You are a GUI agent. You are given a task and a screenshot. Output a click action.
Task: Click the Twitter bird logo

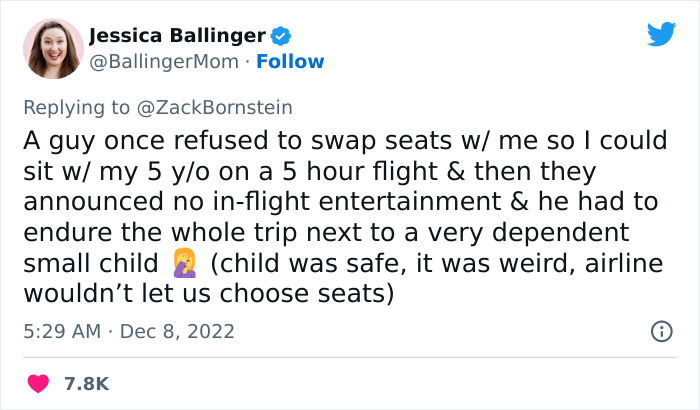click(661, 34)
